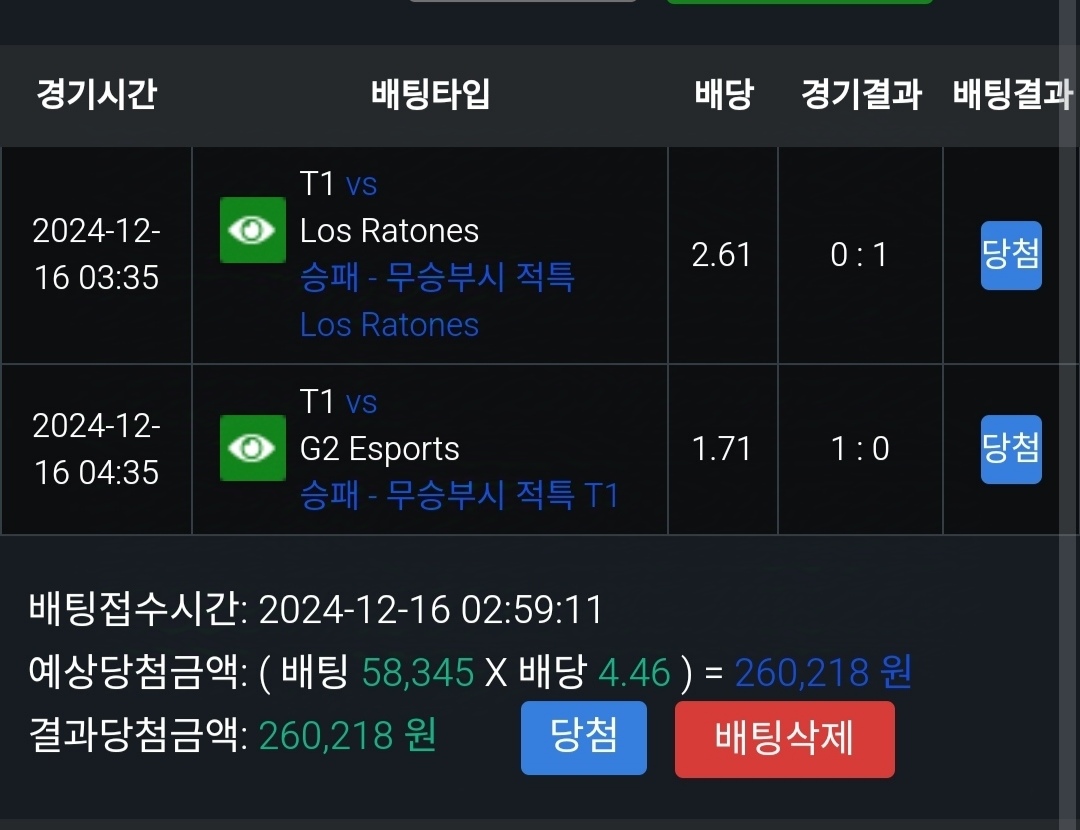Click the green eye icon for G2 Esports match
This screenshot has height=830, width=1080.
click(252, 448)
